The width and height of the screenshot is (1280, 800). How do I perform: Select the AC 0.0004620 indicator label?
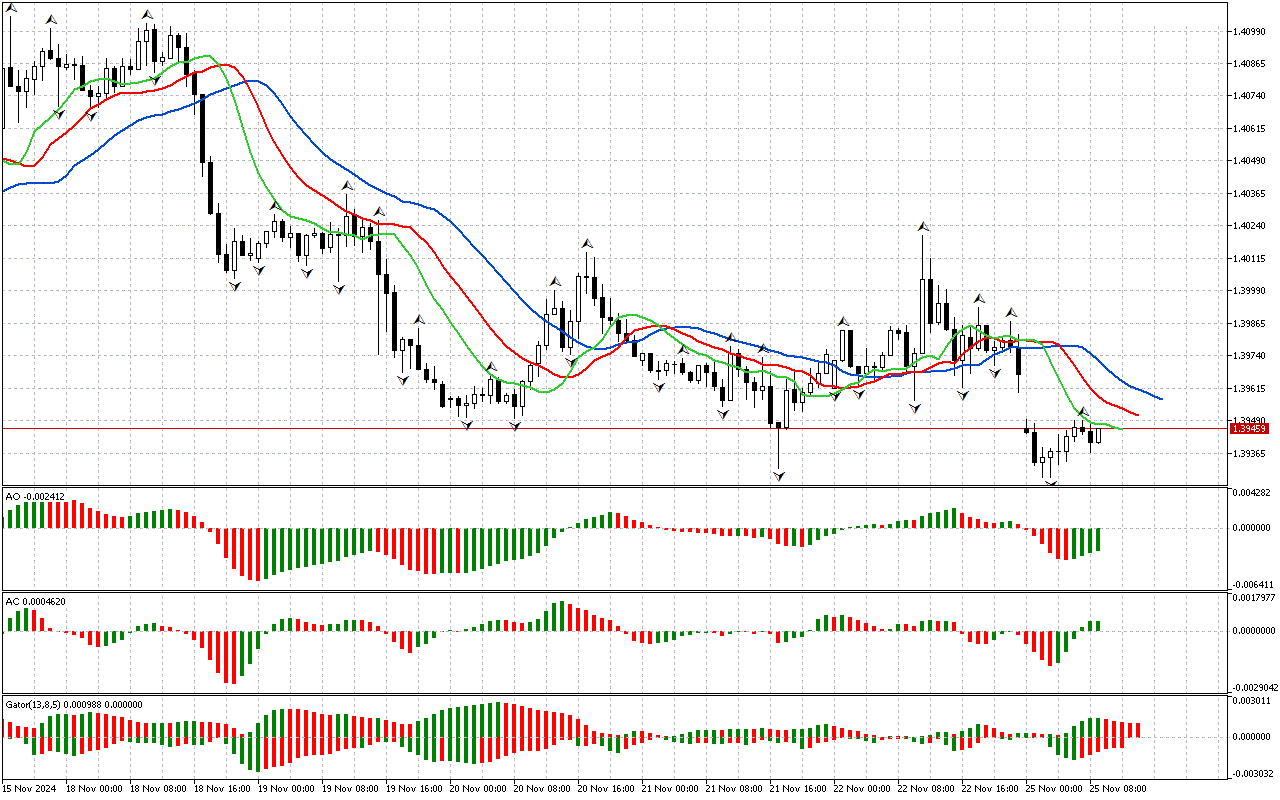click(37, 601)
